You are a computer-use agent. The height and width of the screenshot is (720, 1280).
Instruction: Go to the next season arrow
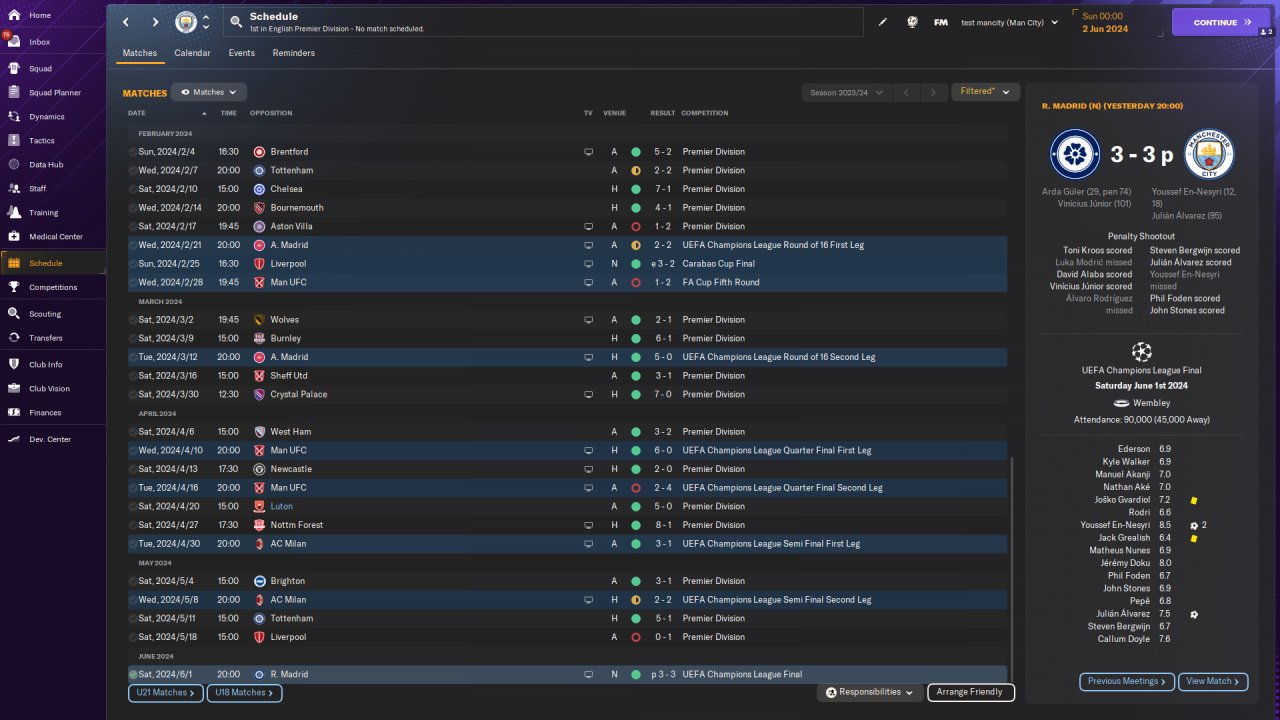933,93
